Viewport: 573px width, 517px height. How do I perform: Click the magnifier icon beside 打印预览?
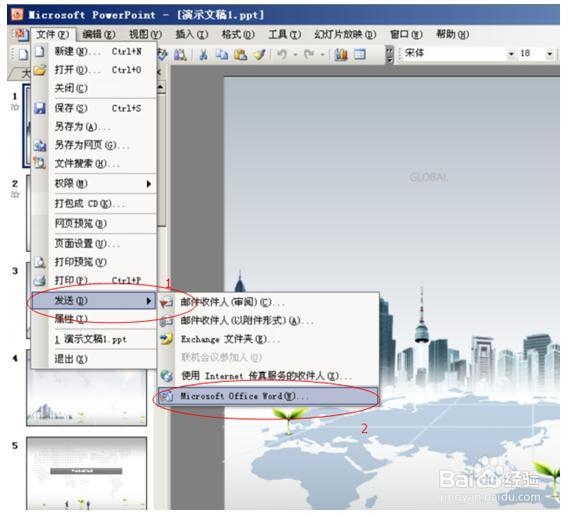(x=40, y=262)
